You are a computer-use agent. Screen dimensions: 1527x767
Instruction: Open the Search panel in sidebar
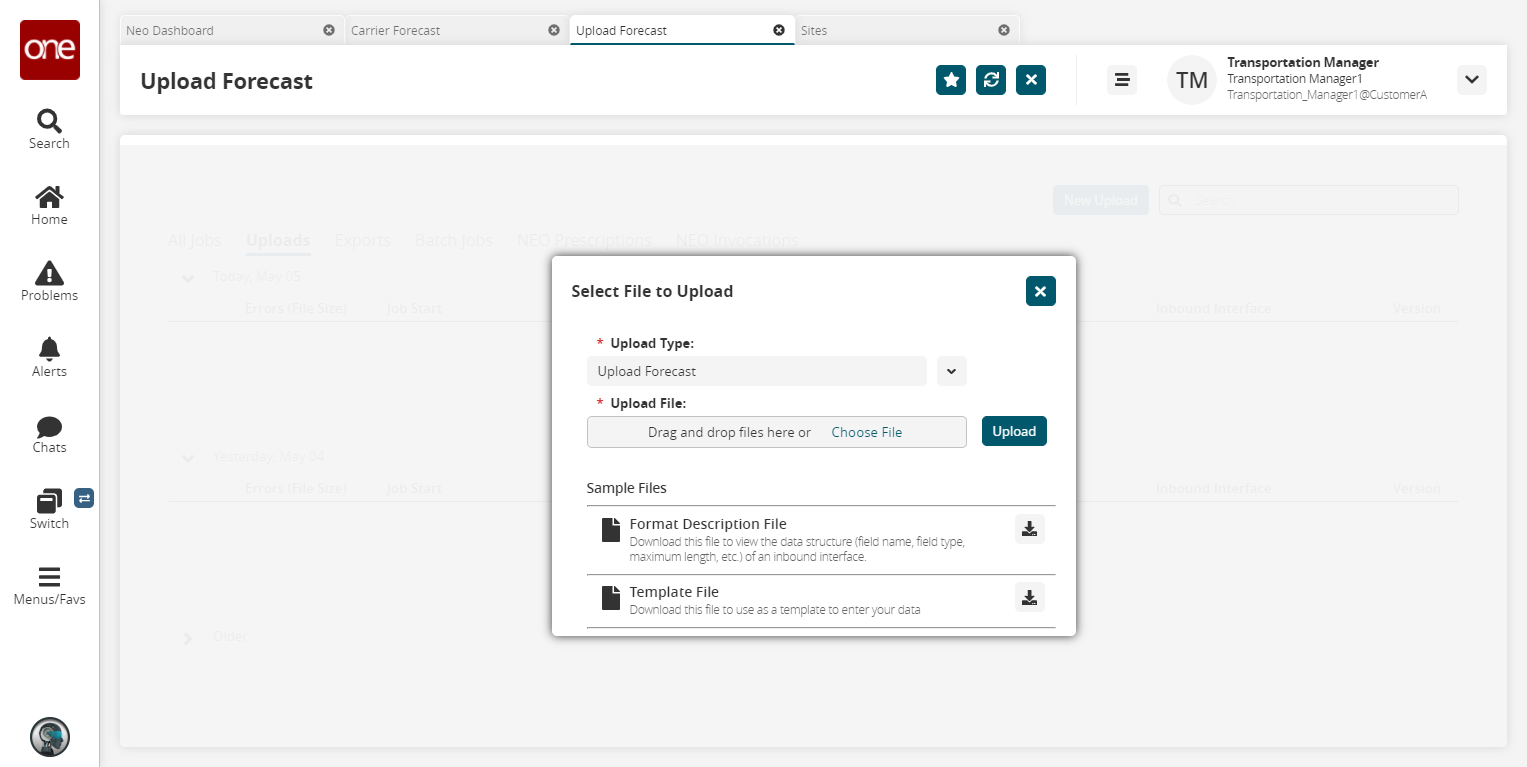(49, 129)
